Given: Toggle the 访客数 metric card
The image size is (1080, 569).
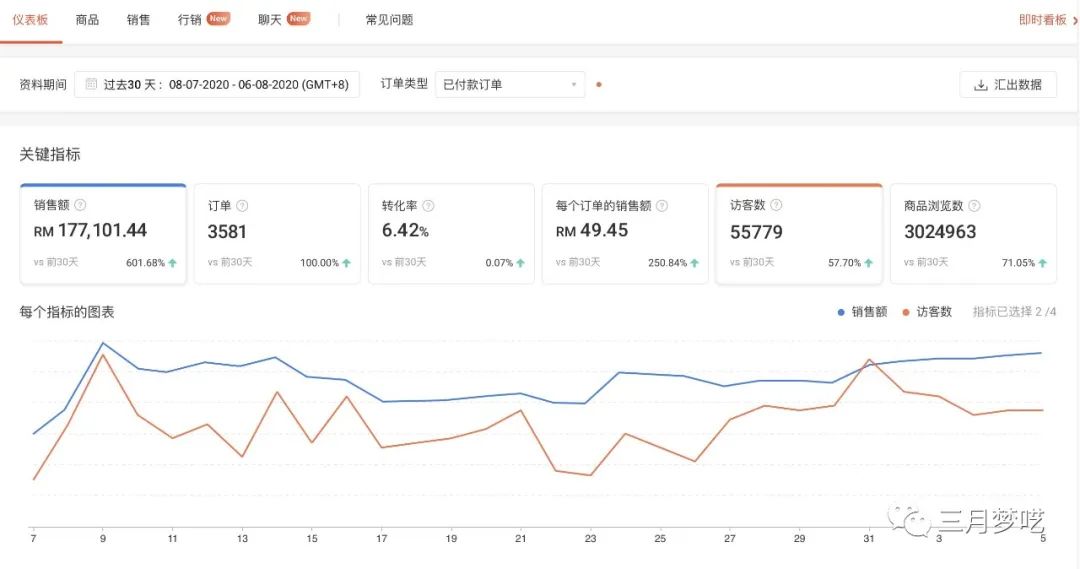Looking at the screenshot, I should [798, 234].
